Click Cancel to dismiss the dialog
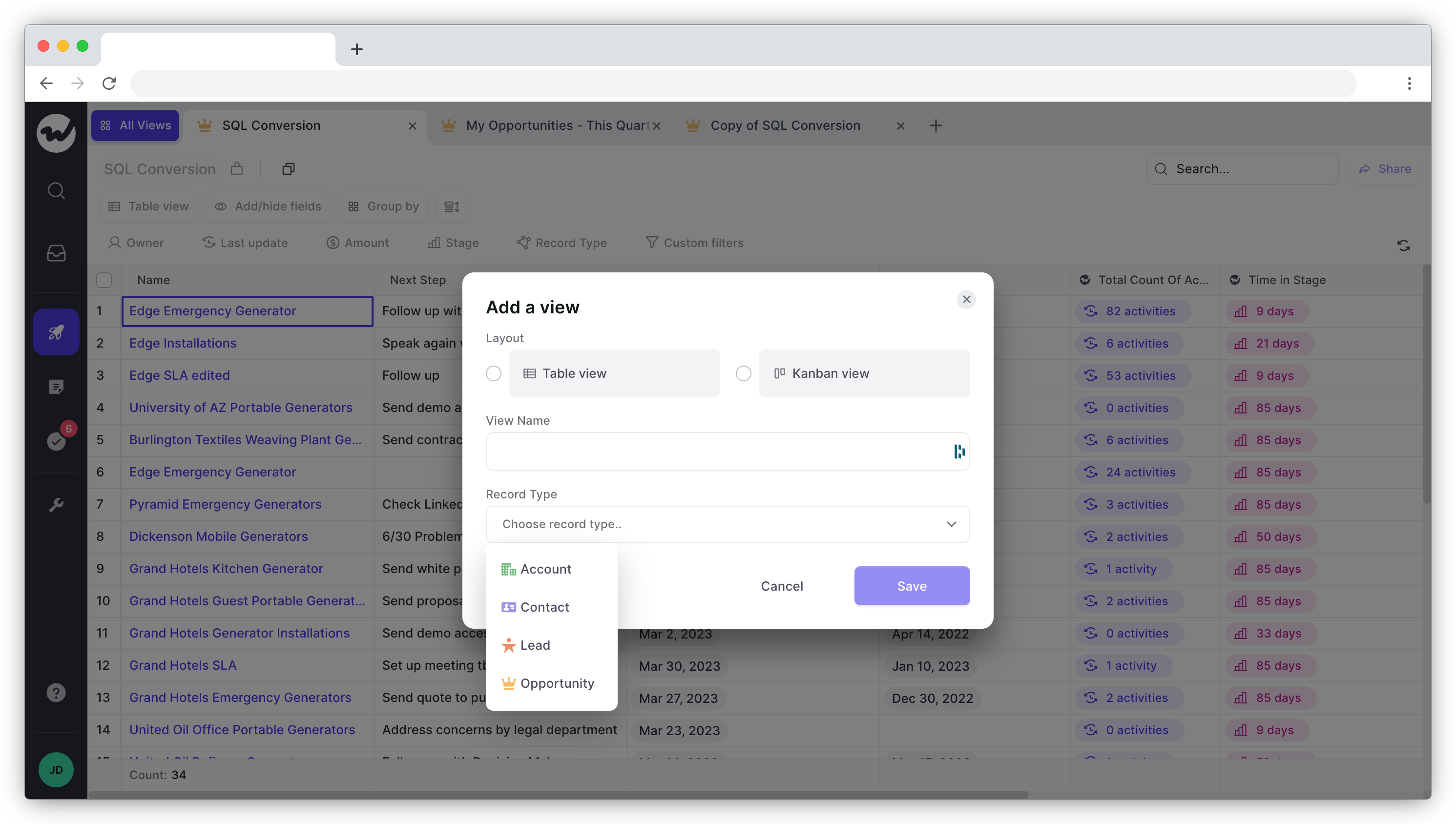 click(x=782, y=586)
